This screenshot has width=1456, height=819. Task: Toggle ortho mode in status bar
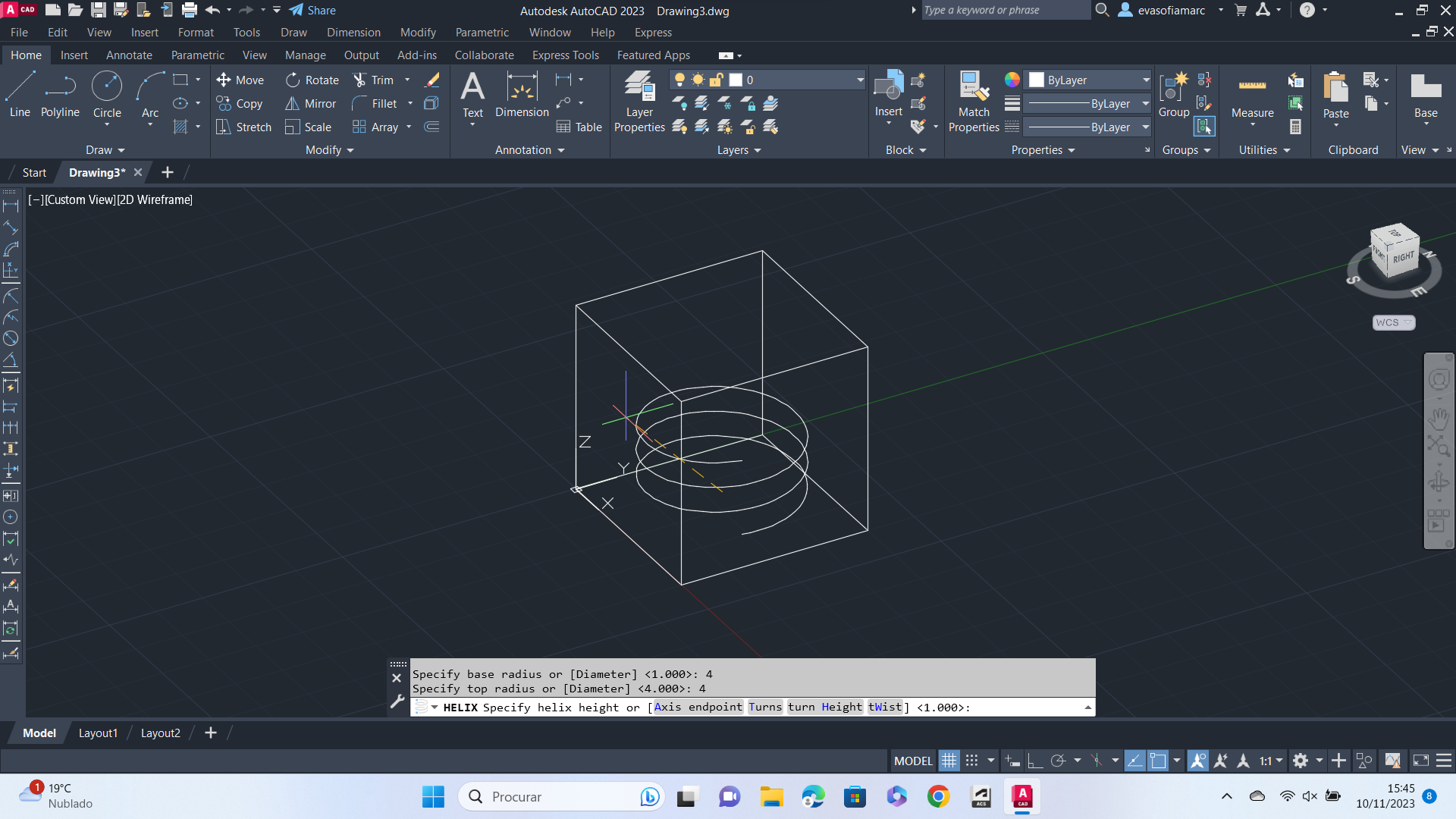click(x=1035, y=761)
